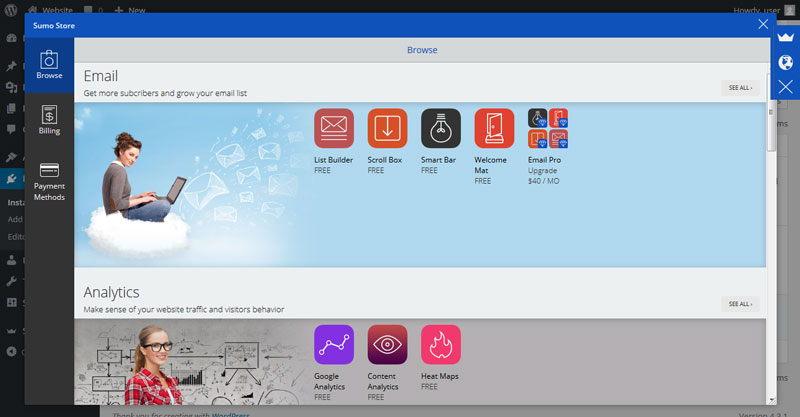800x417 pixels.
Task: Open the List Builder app icon
Action: pyautogui.click(x=334, y=128)
